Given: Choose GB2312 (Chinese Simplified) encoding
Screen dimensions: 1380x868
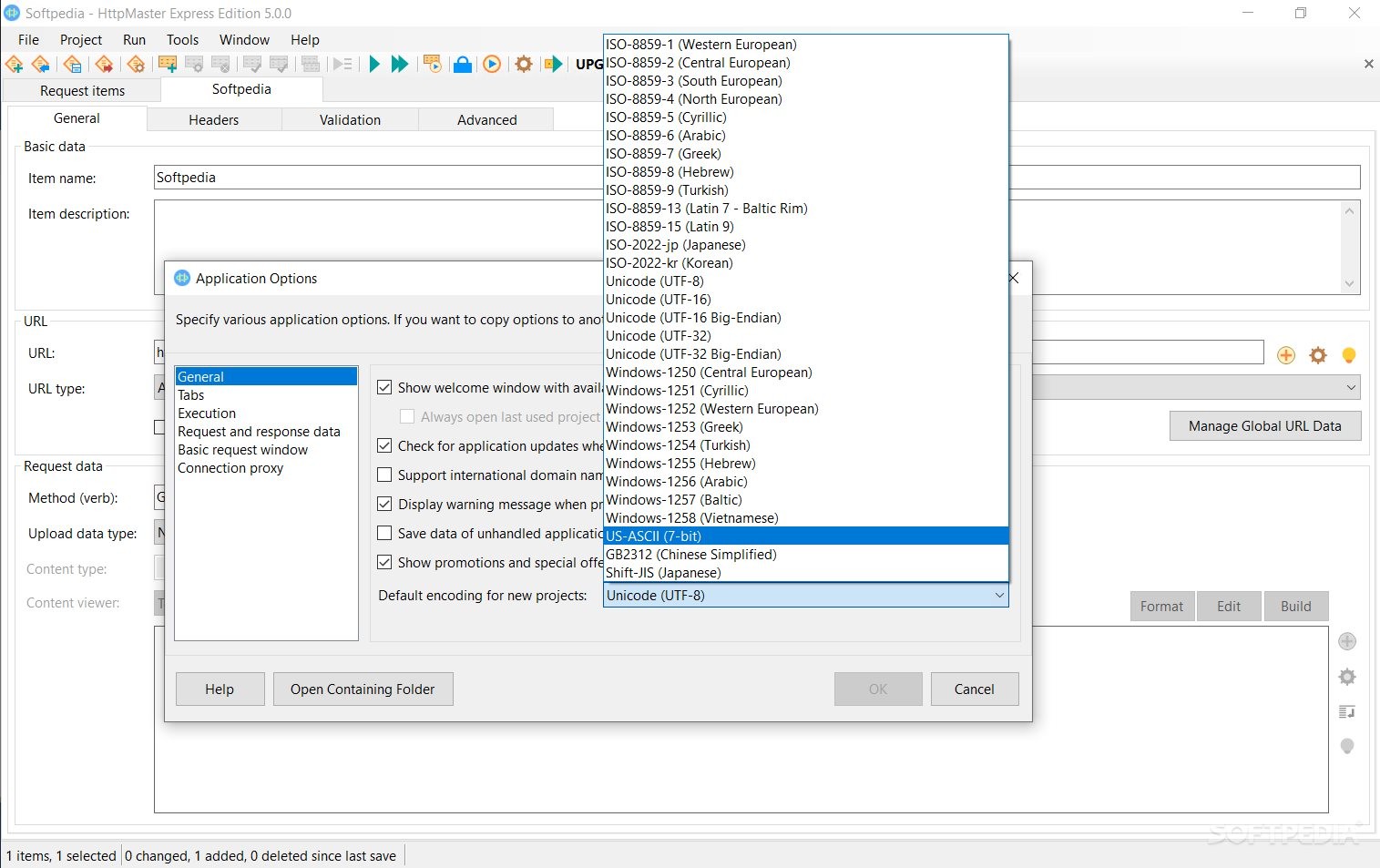Looking at the screenshot, I should tap(806, 554).
